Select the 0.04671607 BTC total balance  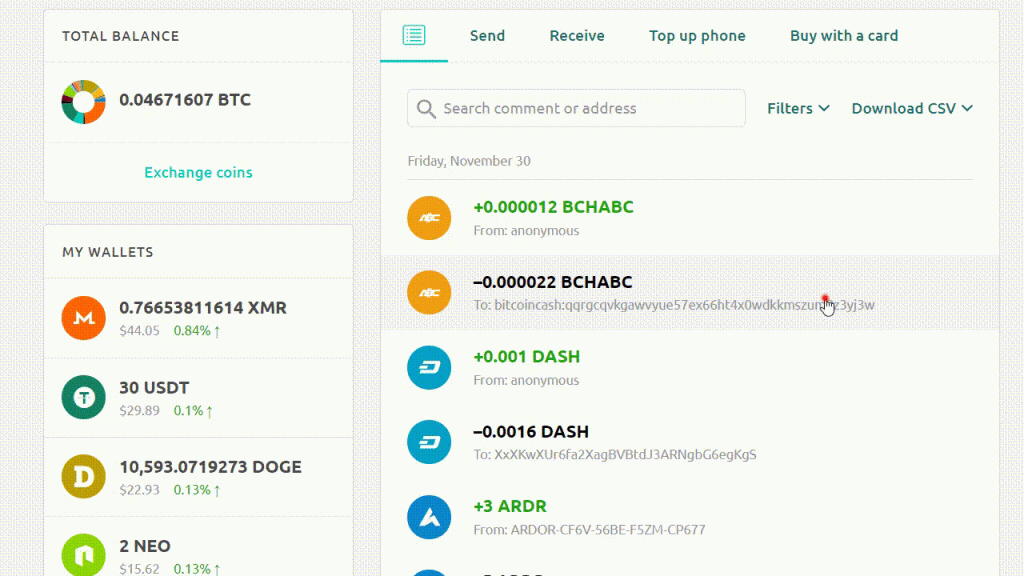click(185, 100)
